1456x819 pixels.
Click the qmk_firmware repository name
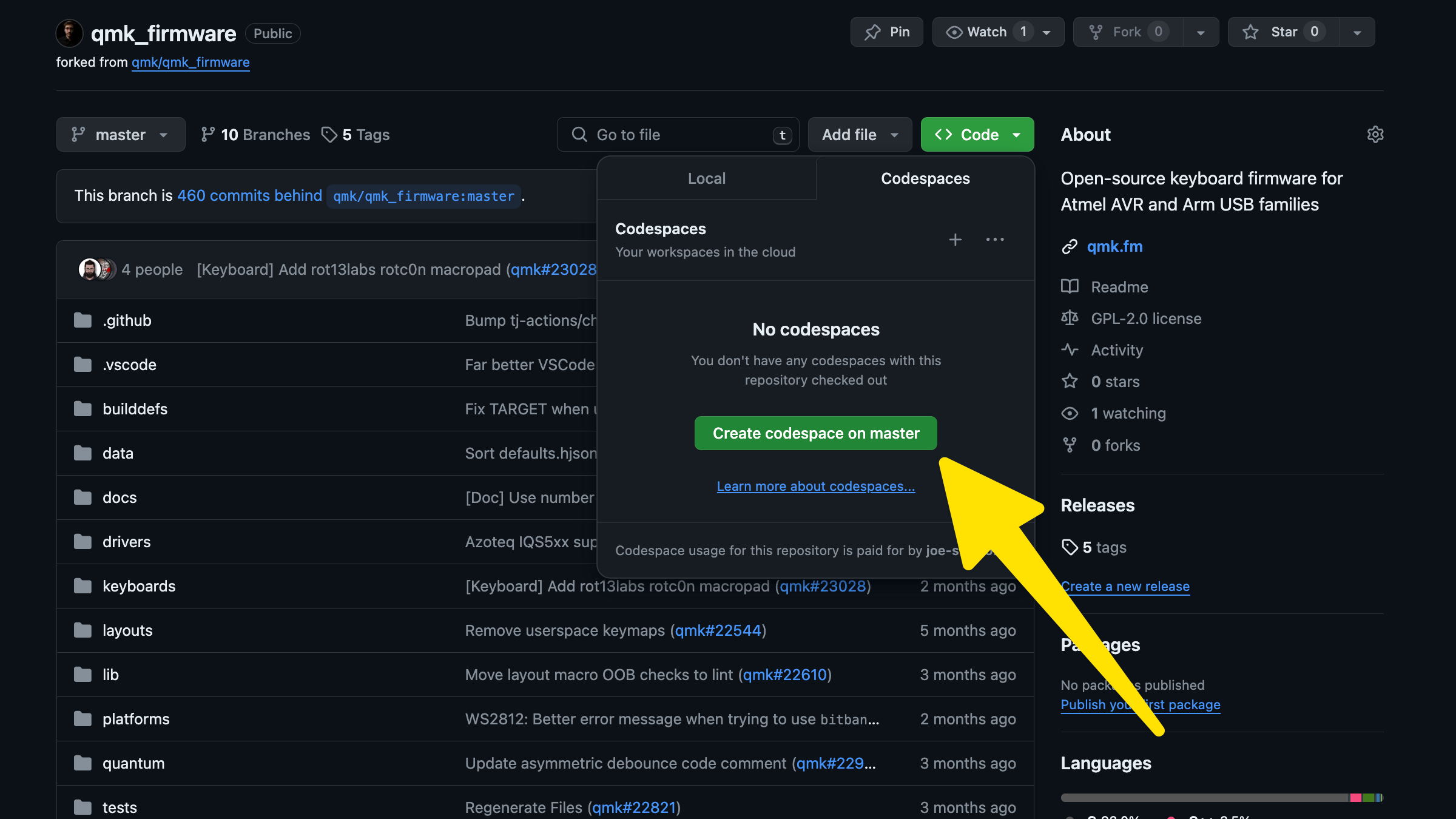pos(163,33)
